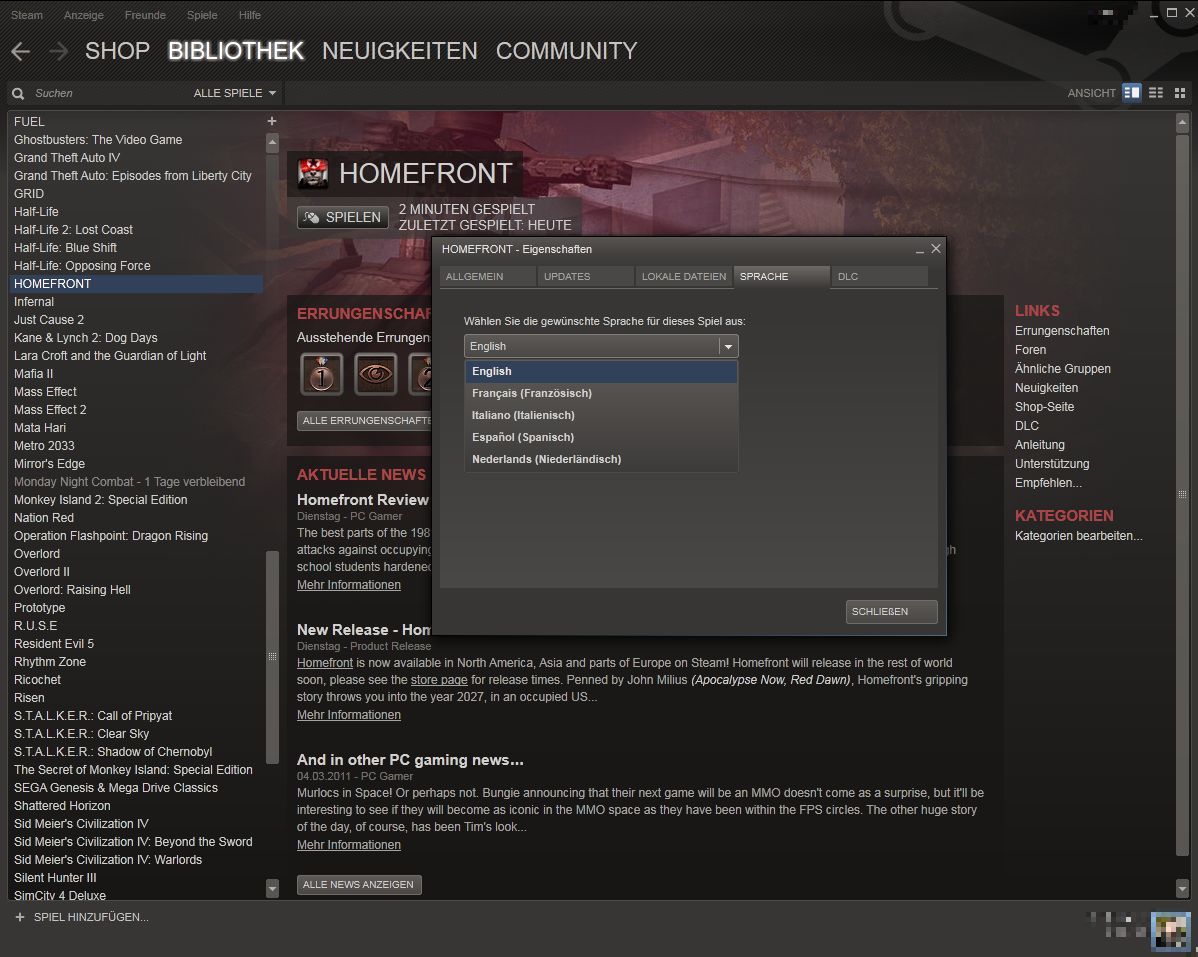This screenshot has width=1198, height=957.
Task: Open the store page link
Action: point(439,680)
